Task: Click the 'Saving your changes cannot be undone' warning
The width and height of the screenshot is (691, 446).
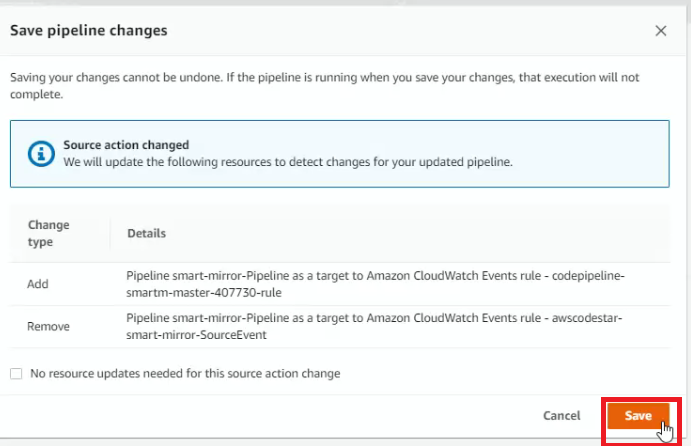Action: [325, 86]
